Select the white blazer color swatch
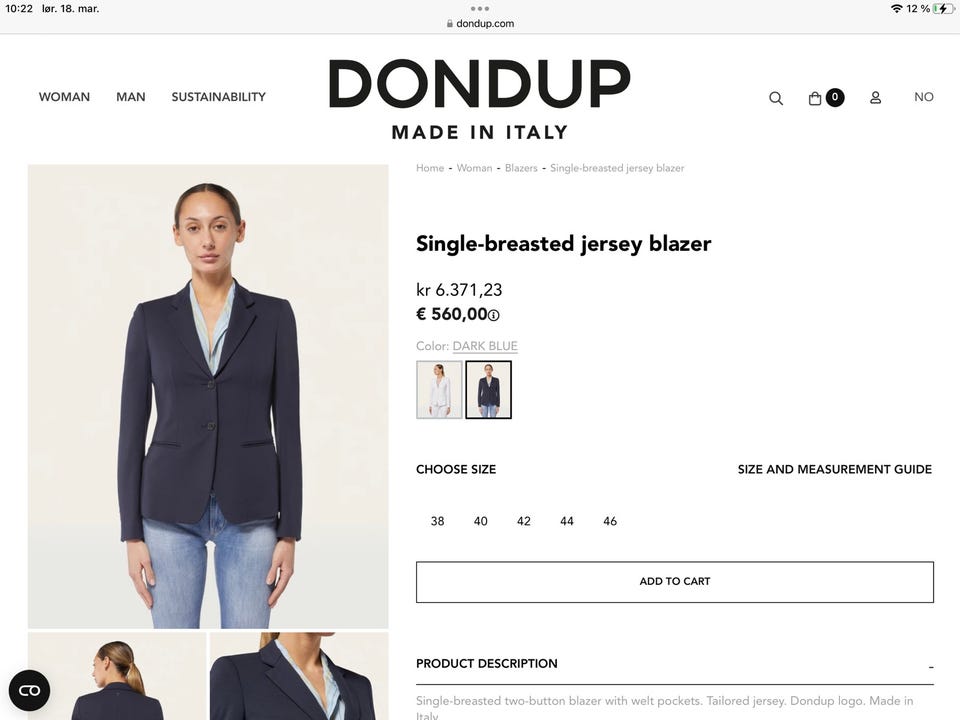 click(439, 389)
